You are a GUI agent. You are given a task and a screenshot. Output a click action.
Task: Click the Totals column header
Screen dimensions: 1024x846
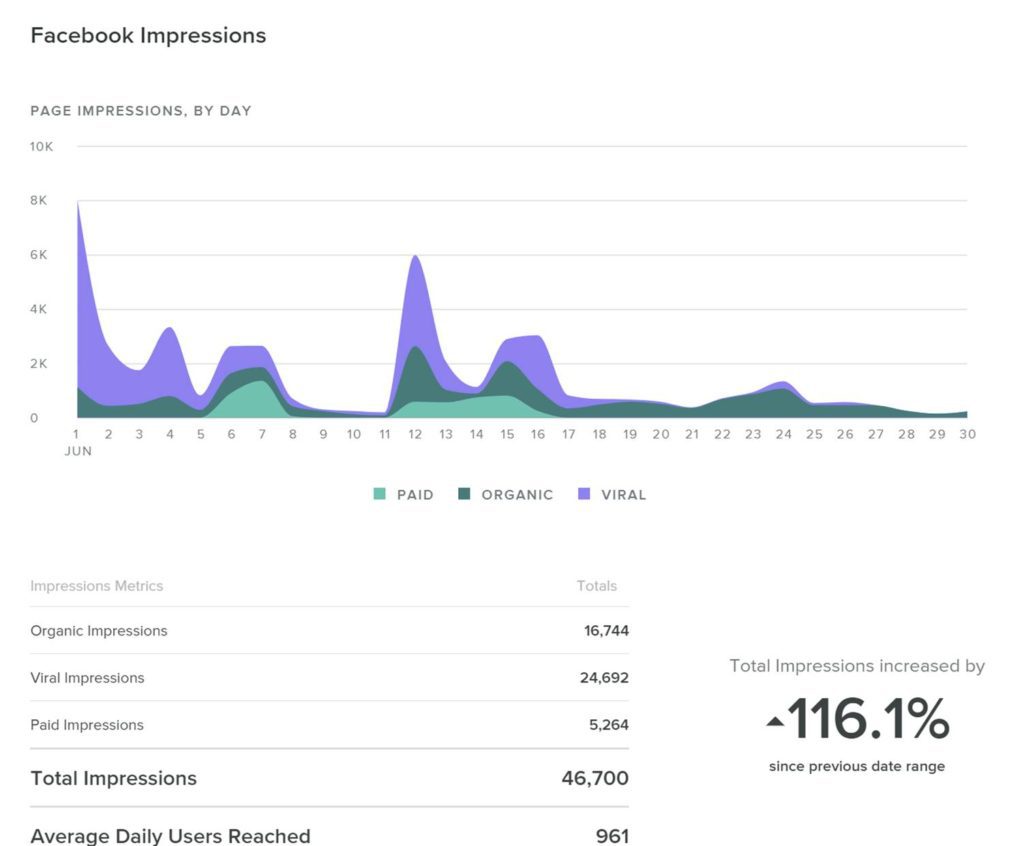(597, 586)
